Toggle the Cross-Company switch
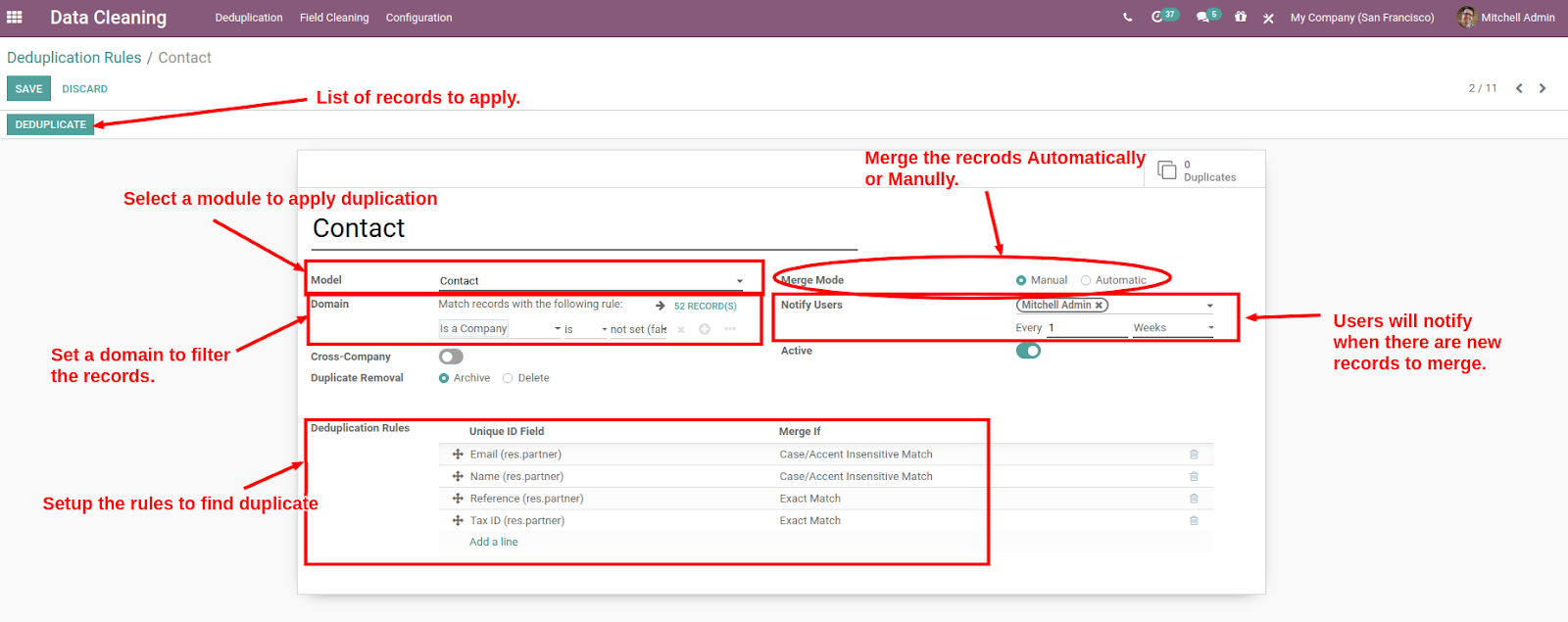Screen dimensions: 1568x622 [451, 357]
